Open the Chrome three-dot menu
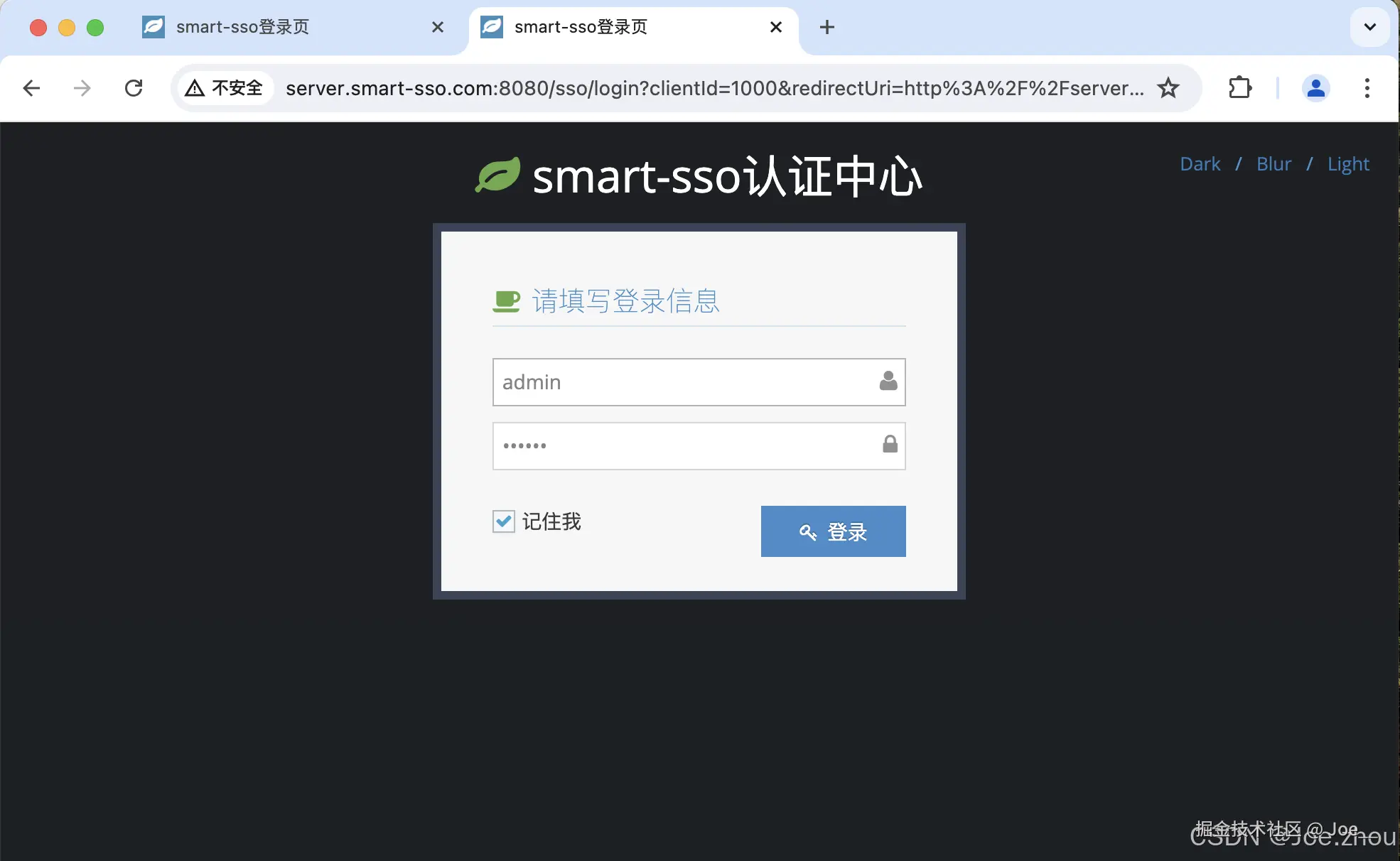Screen dimensions: 1400x861 pos(1367,88)
